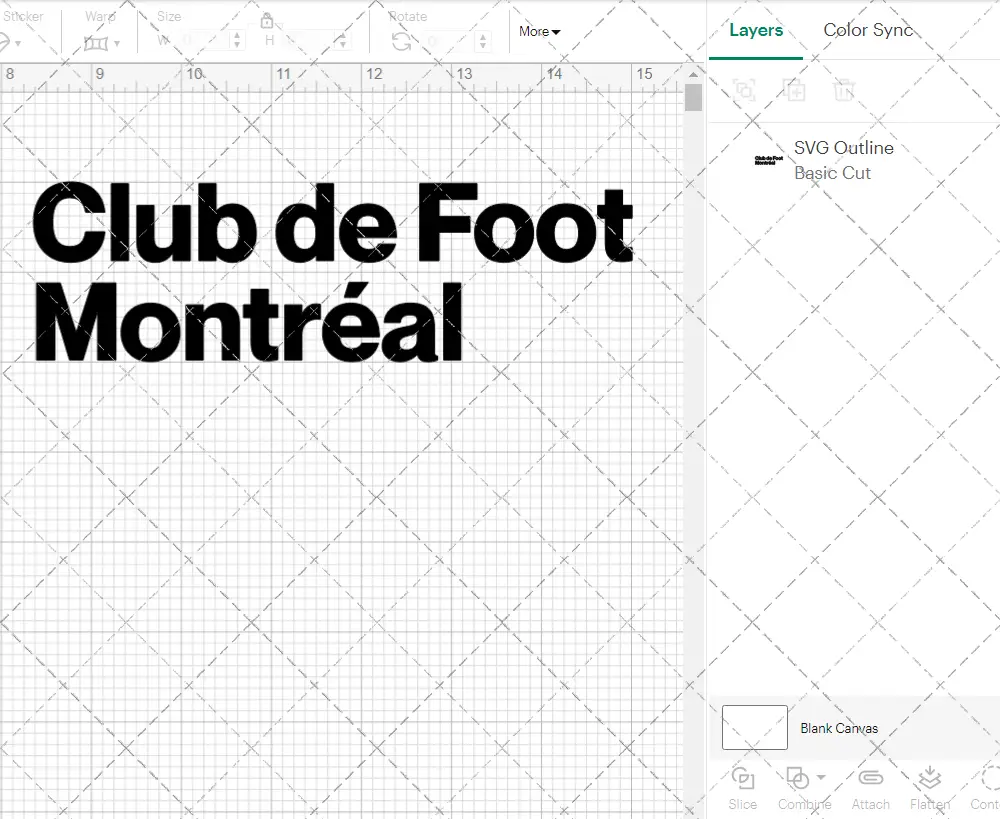
Task: Open the More dropdown
Action: click(x=538, y=32)
